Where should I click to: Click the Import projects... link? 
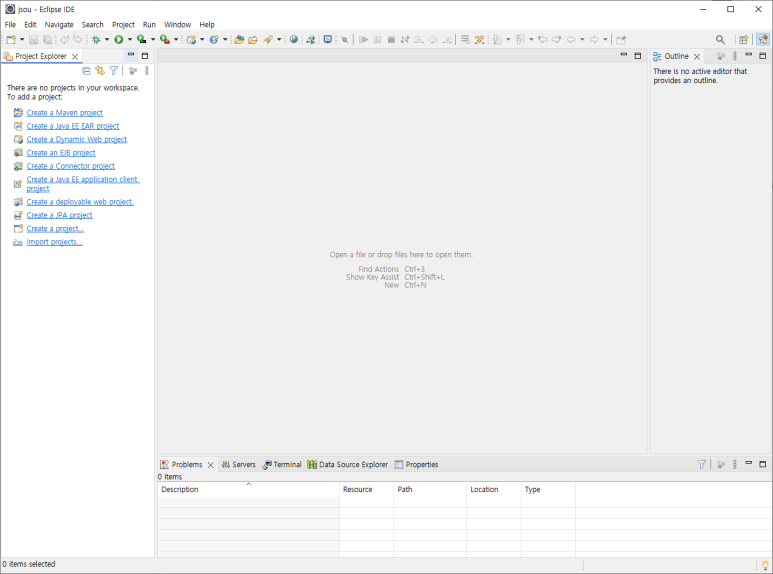tap(54, 242)
